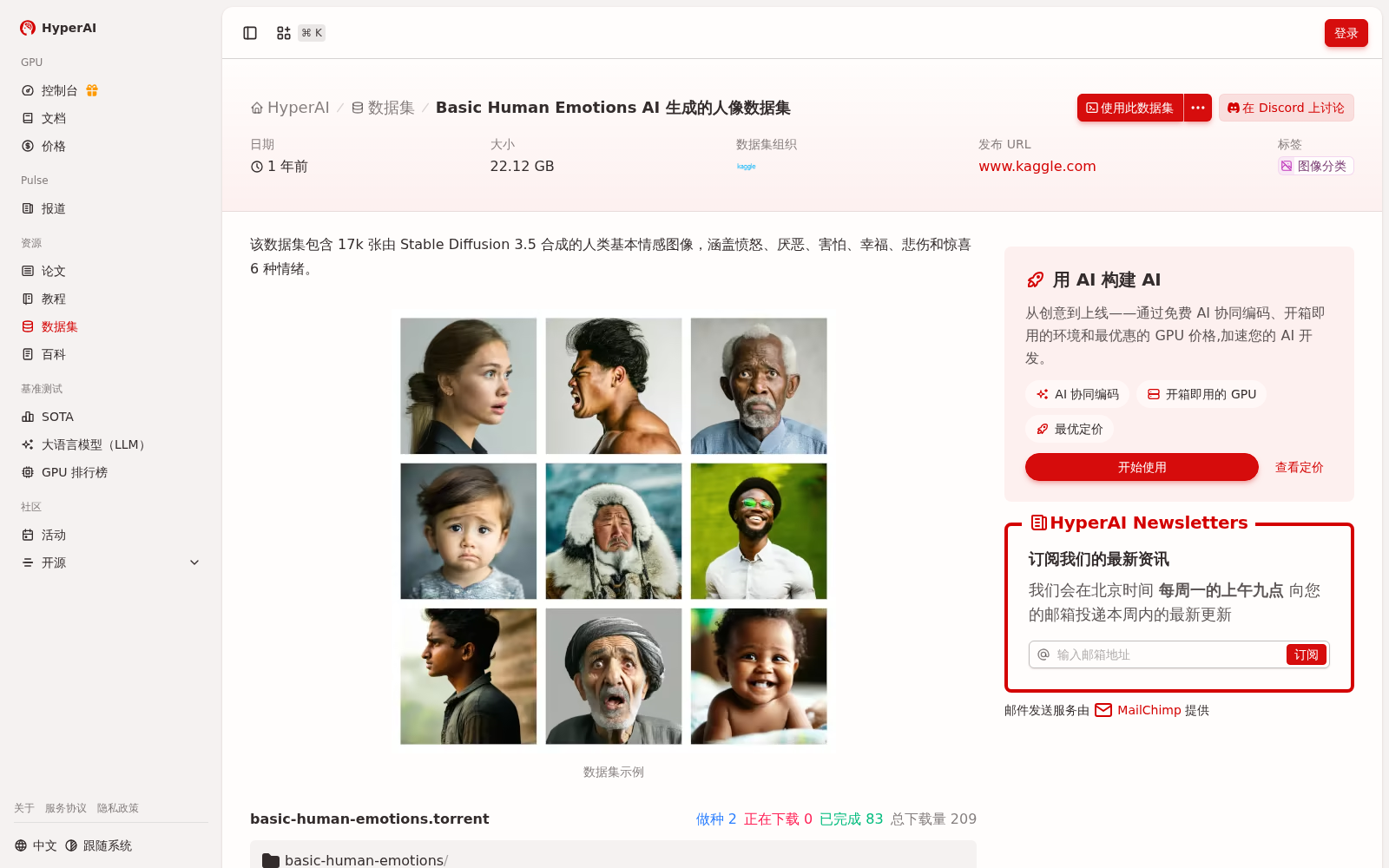Click the 开始使用 button

[x=1142, y=467]
